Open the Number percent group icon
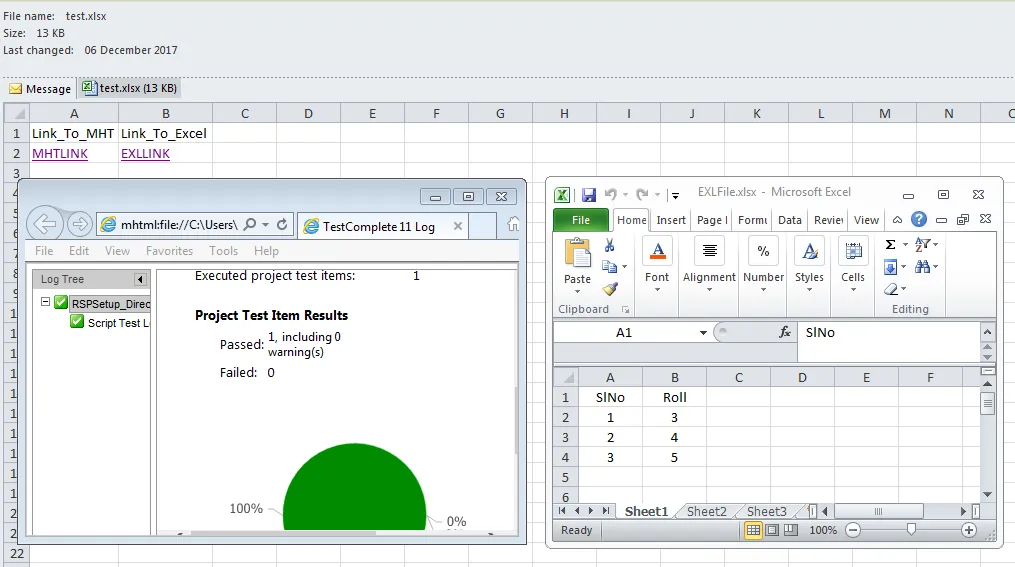The height and width of the screenshot is (567, 1015). coord(763,251)
